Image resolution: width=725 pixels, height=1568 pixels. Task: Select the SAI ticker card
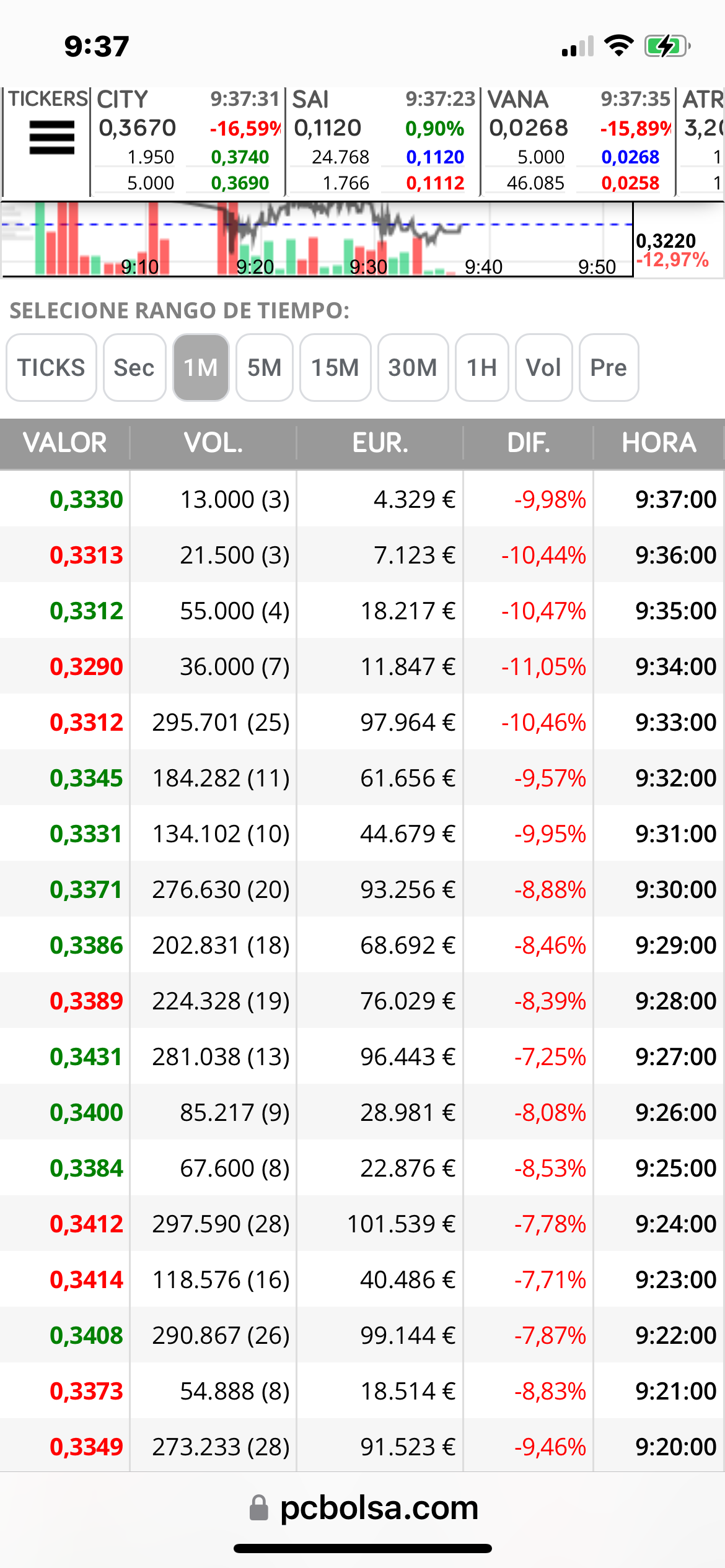[x=382, y=141]
